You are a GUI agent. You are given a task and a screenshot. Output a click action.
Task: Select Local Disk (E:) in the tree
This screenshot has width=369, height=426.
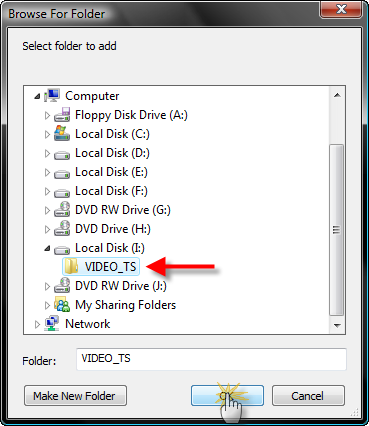111,172
